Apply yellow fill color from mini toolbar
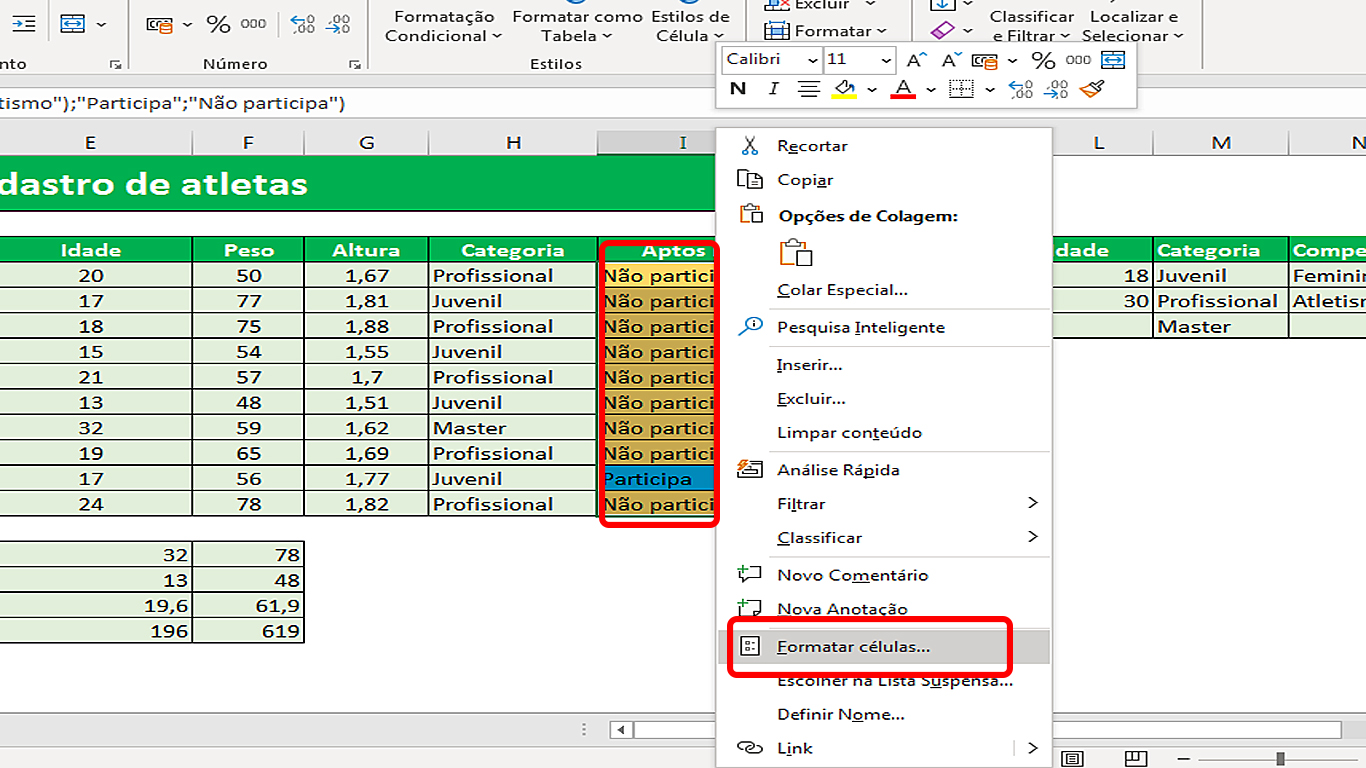1366x768 pixels. (845, 89)
